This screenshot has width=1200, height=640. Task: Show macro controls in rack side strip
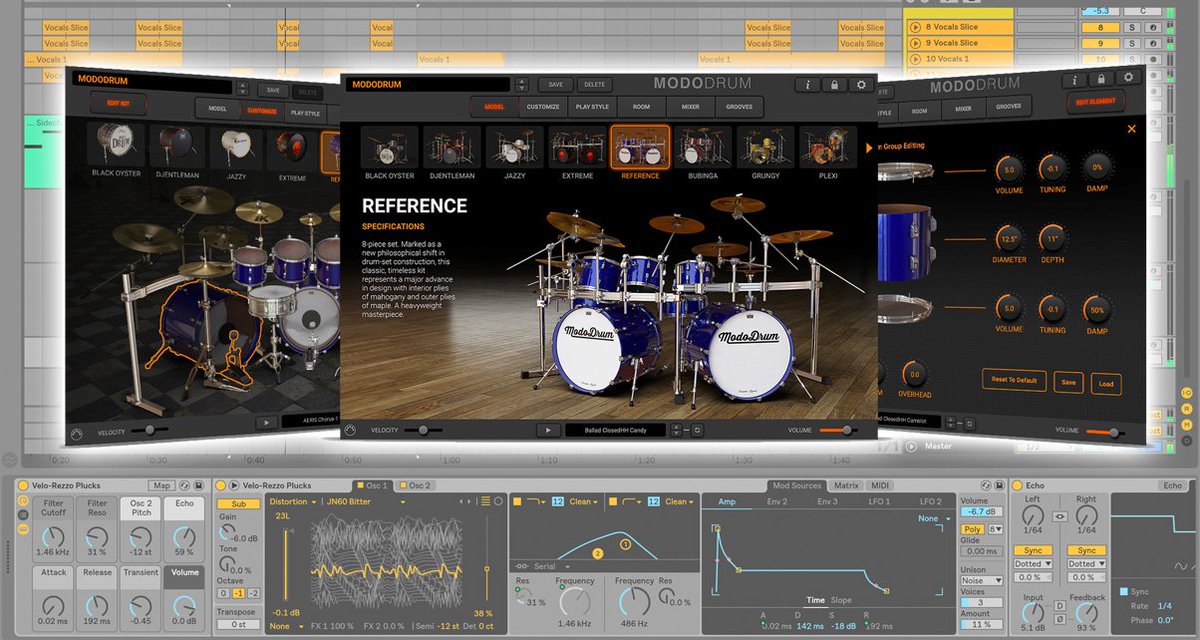click(x=23, y=500)
